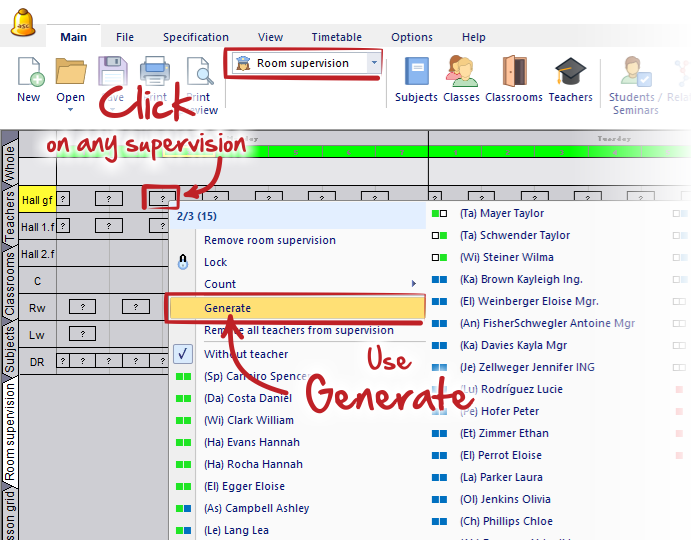Open dropdown arrow under Open button
Screen dimensions: 691x540
(70, 110)
